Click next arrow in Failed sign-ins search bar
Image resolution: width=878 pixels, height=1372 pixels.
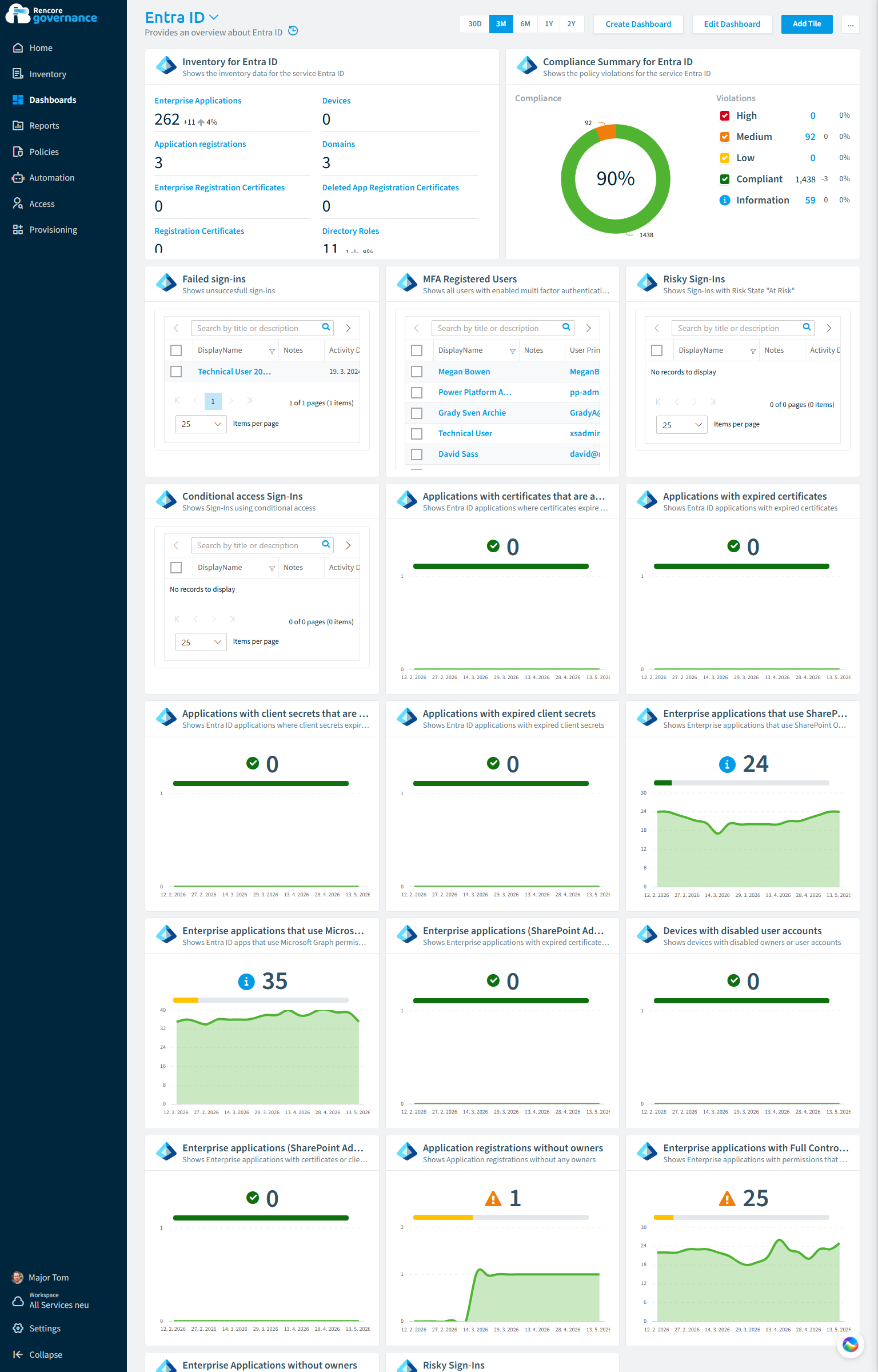click(x=348, y=328)
